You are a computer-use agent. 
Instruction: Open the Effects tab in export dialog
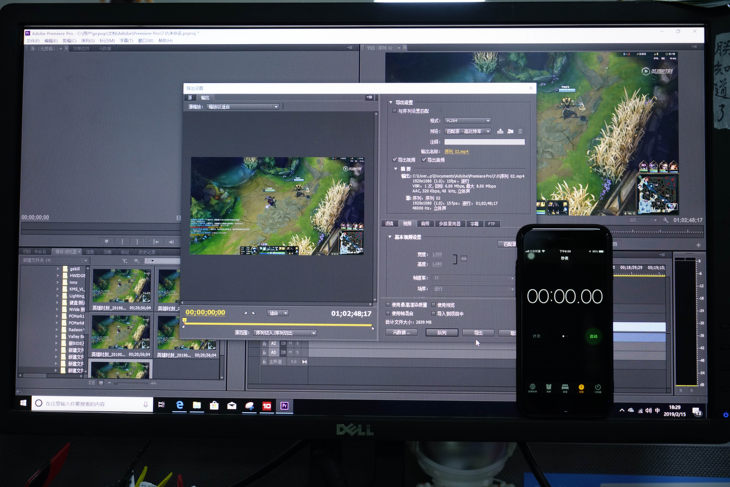[389, 223]
